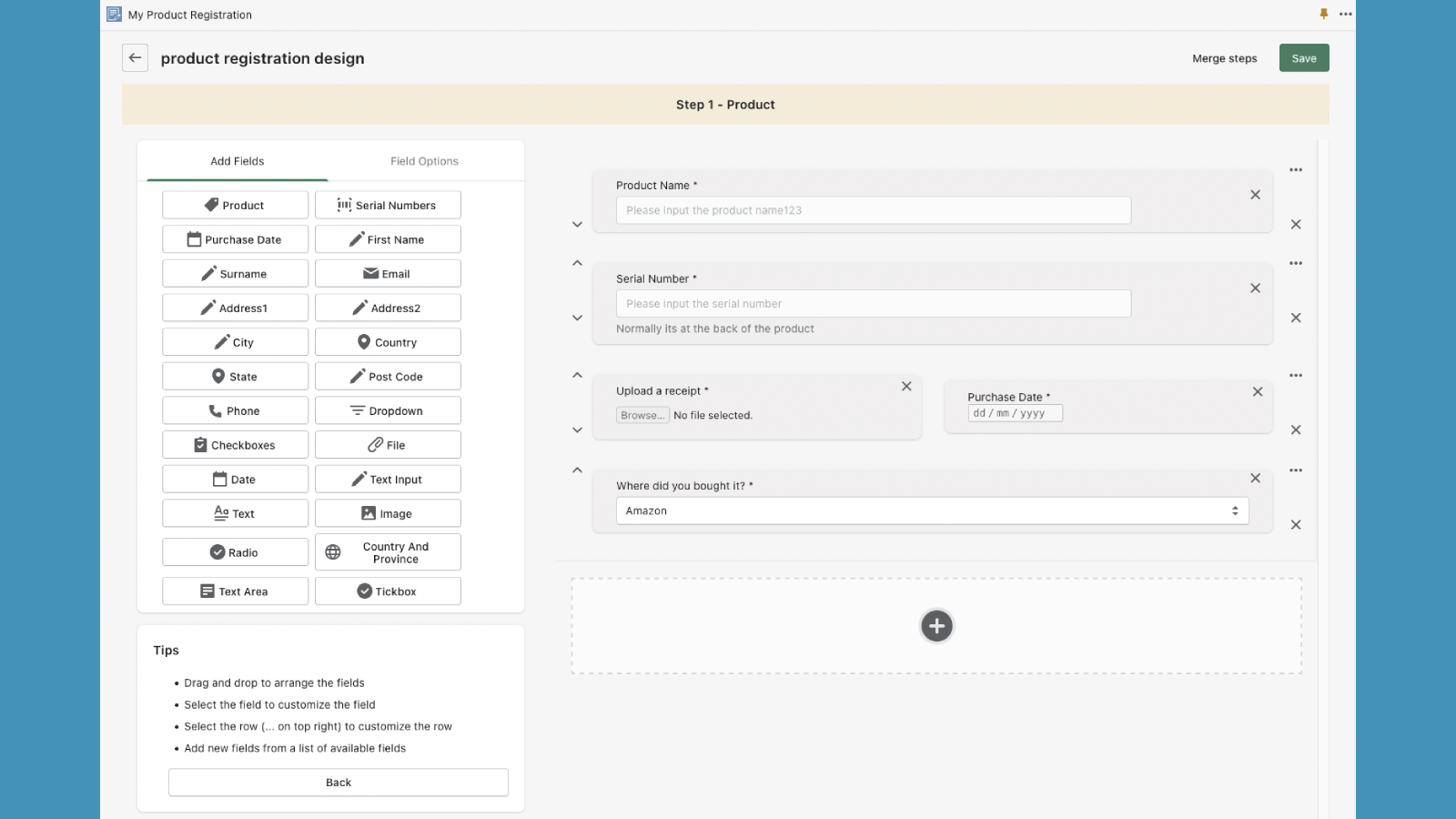
Task: Click the Product Name input field
Action: click(874, 210)
